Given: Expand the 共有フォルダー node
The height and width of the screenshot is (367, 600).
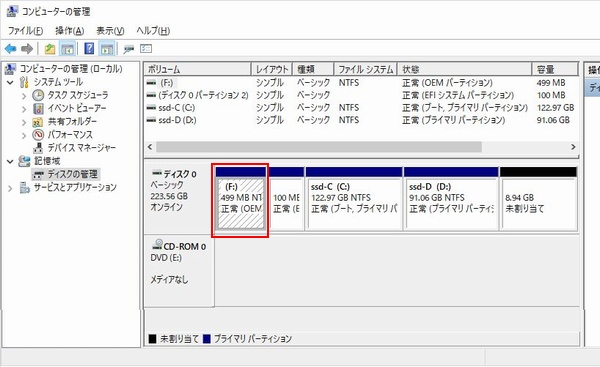Looking at the screenshot, I should (24, 122).
